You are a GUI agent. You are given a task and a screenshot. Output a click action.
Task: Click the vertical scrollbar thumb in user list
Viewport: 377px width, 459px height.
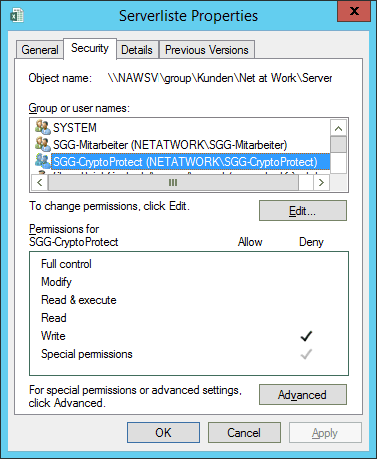(x=339, y=144)
